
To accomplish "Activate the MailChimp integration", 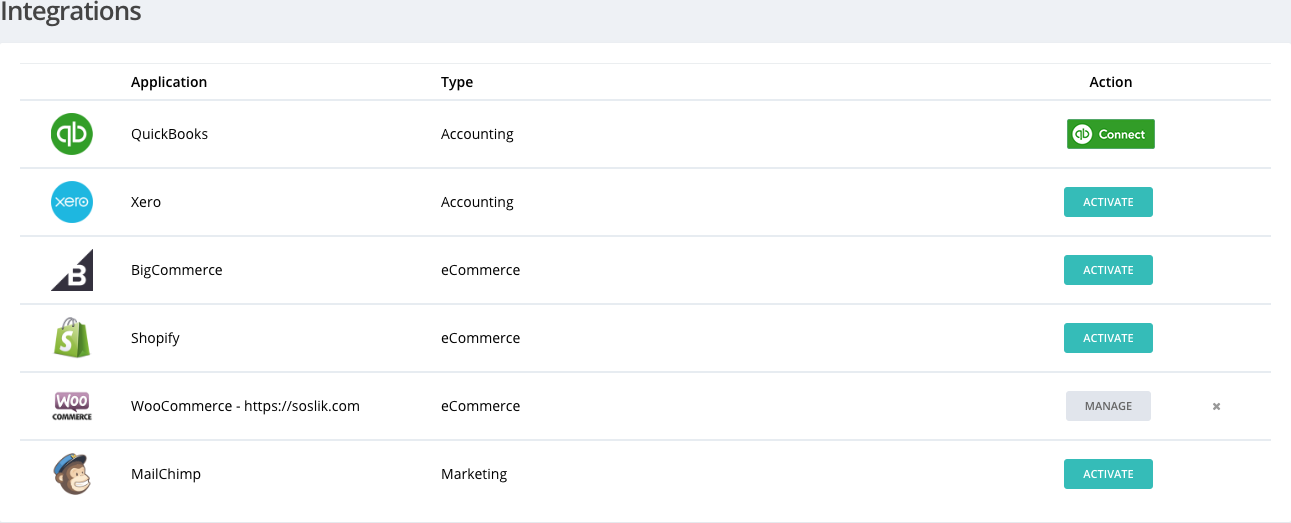I will (x=1108, y=474).
